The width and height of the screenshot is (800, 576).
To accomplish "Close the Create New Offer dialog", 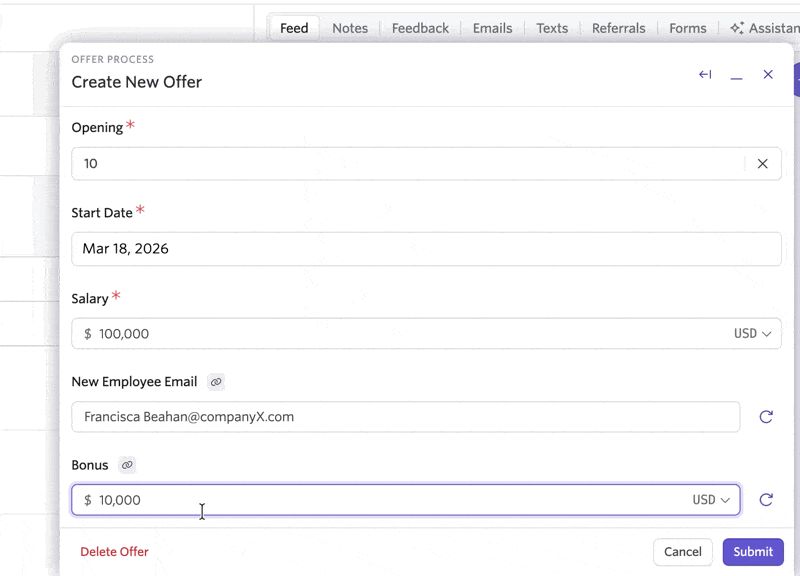I will pos(768,75).
